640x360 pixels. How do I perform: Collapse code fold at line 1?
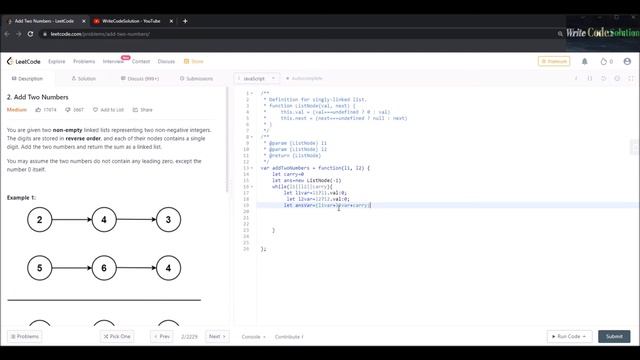click(x=252, y=93)
